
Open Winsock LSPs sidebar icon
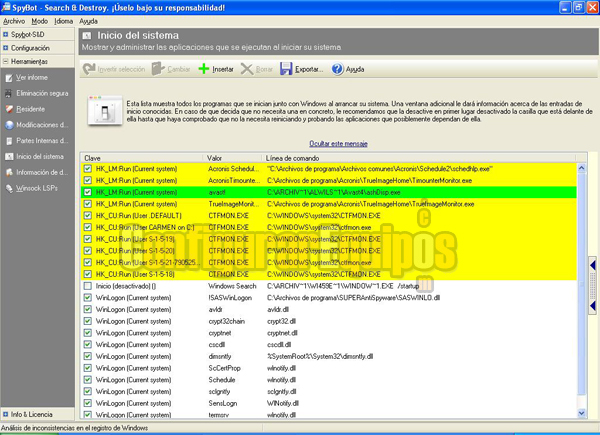pos(9,188)
